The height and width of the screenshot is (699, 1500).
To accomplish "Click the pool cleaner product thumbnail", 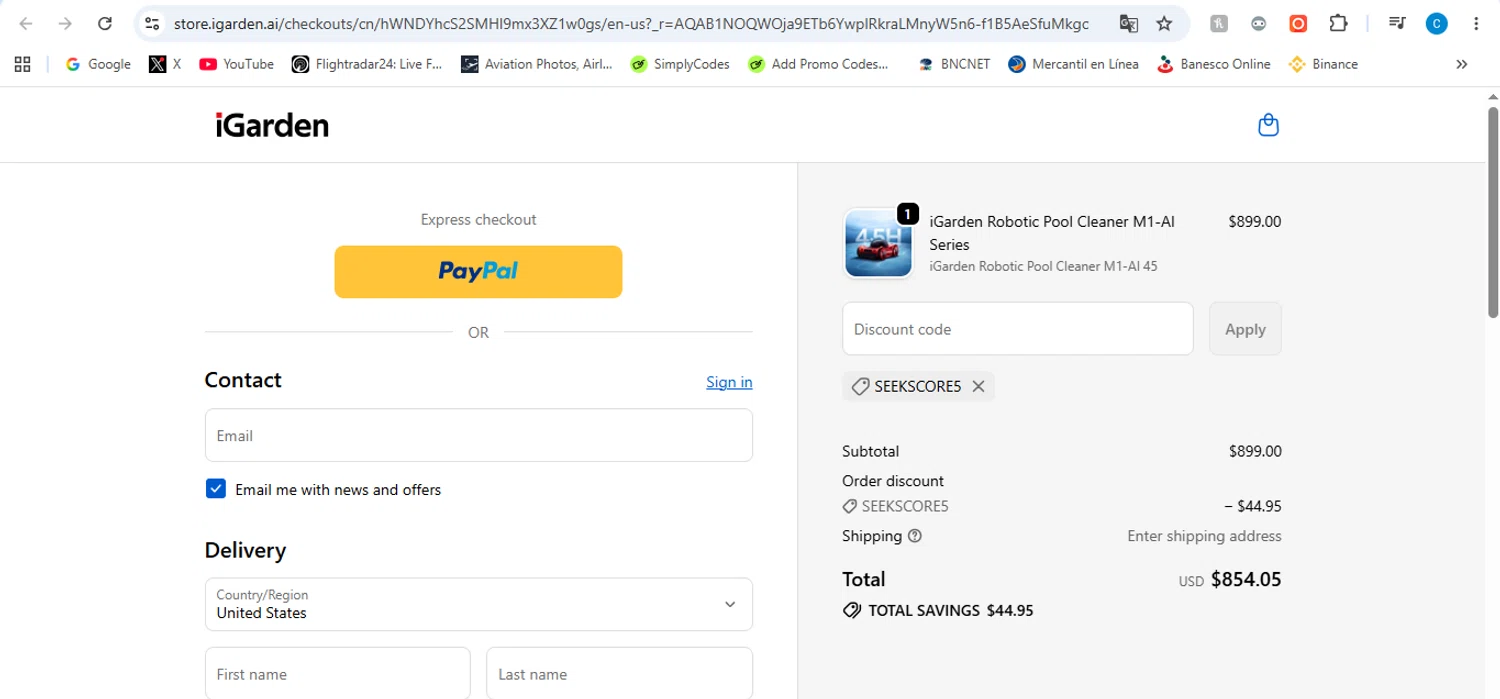I will click(x=878, y=243).
